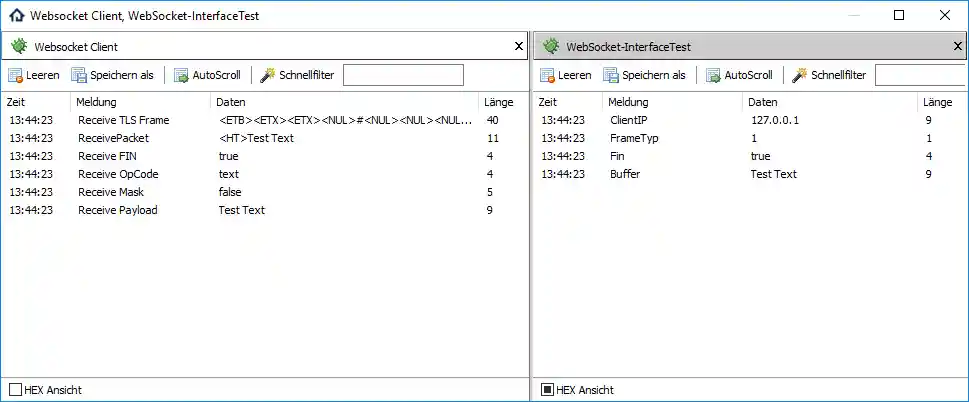Sort by Zeit column in WebSocket-InterfaceTest

pyautogui.click(x=568, y=102)
